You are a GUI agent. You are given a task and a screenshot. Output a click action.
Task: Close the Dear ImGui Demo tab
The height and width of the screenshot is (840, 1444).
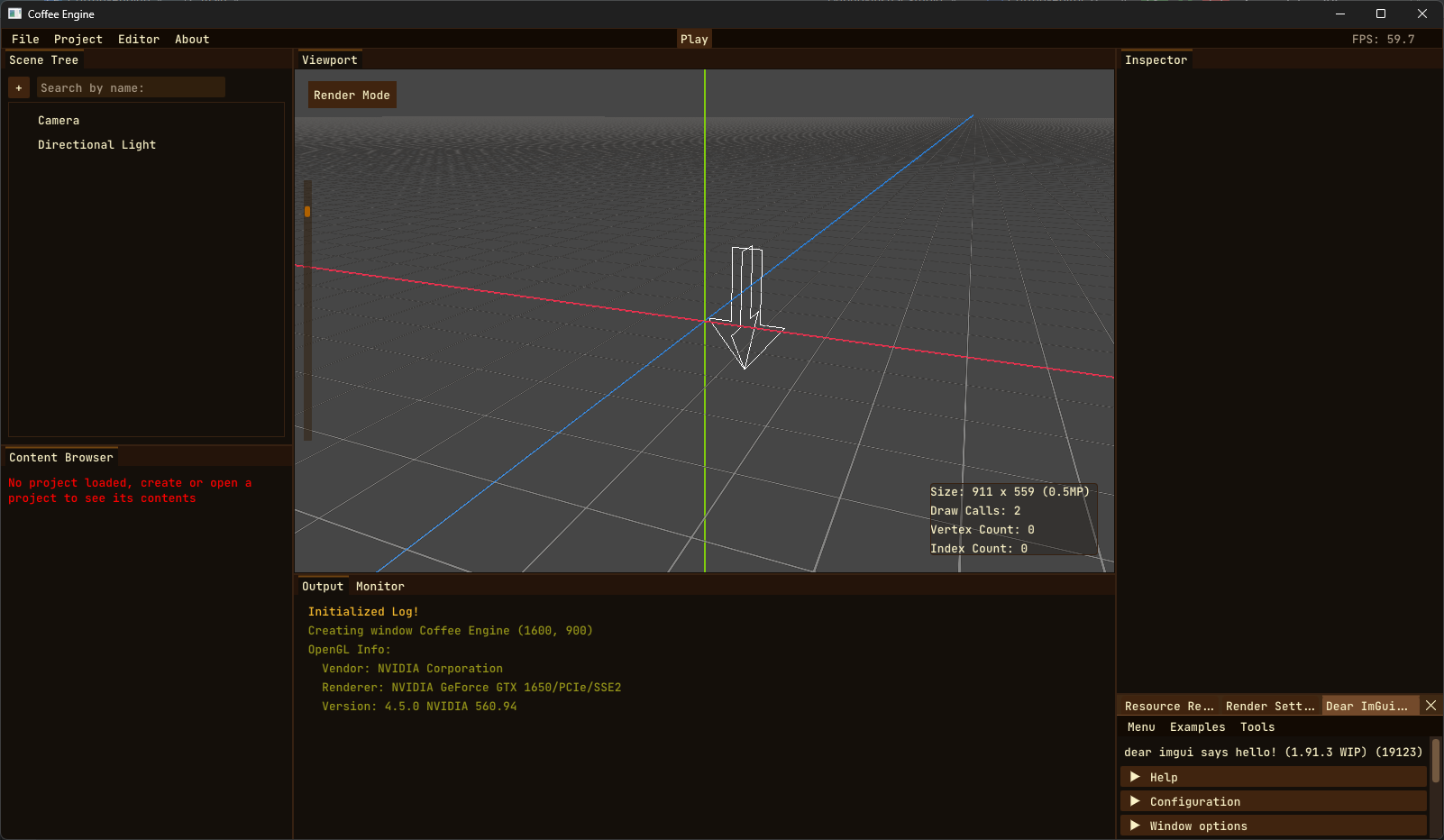coord(1430,706)
